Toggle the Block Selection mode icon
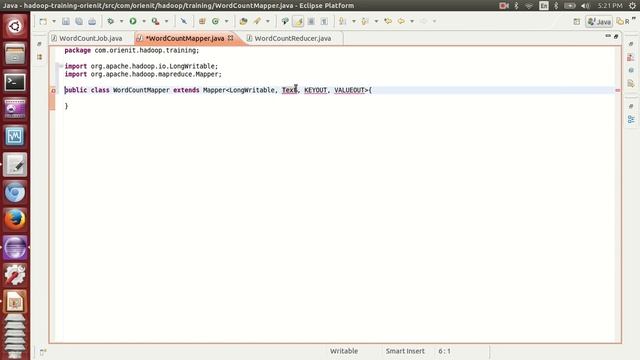 coord(311,21)
